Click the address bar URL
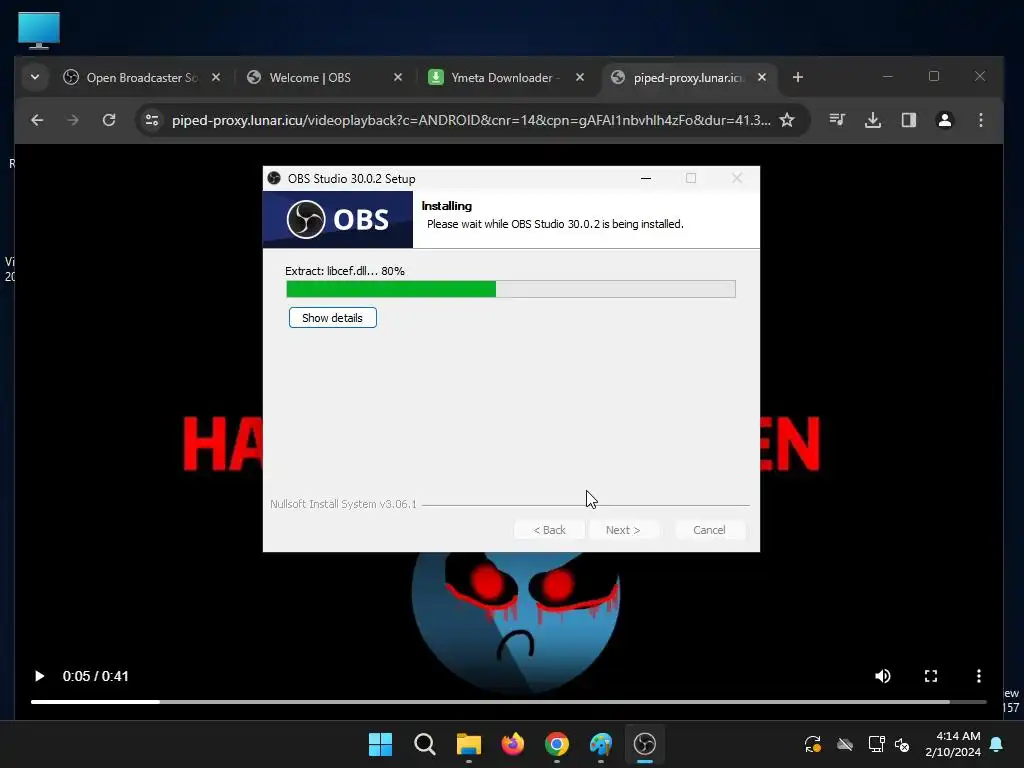The image size is (1024, 768). click(x=470, y=120)
